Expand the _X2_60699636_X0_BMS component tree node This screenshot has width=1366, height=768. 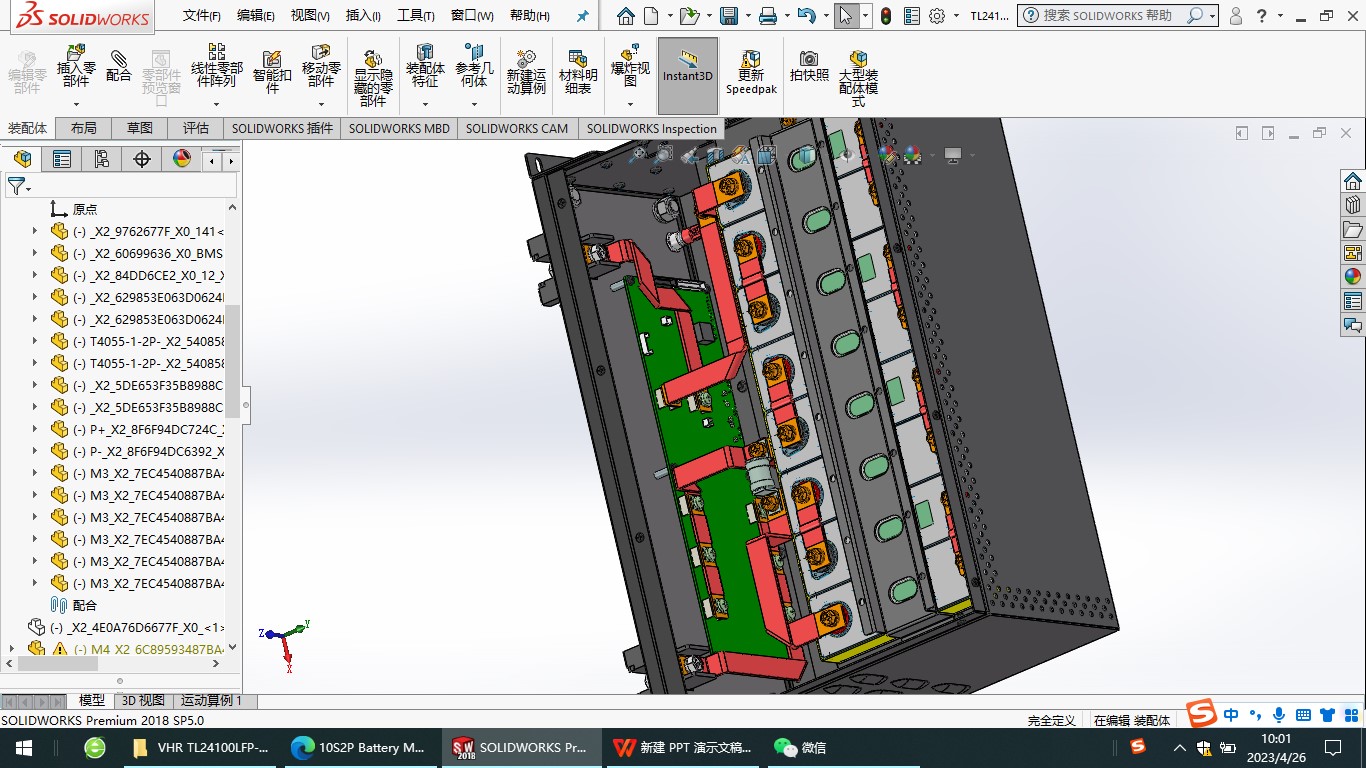[35, 254]
